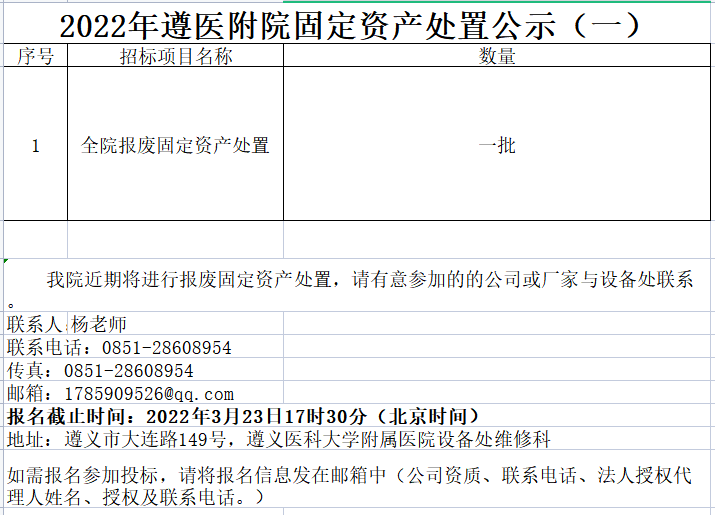
Task: Click the '招标项目名称' header cell
Action: [176, 56]
